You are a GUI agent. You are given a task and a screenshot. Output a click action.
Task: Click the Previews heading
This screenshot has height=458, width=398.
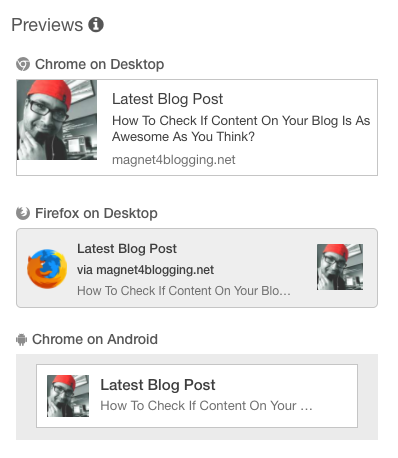(47, 25)
